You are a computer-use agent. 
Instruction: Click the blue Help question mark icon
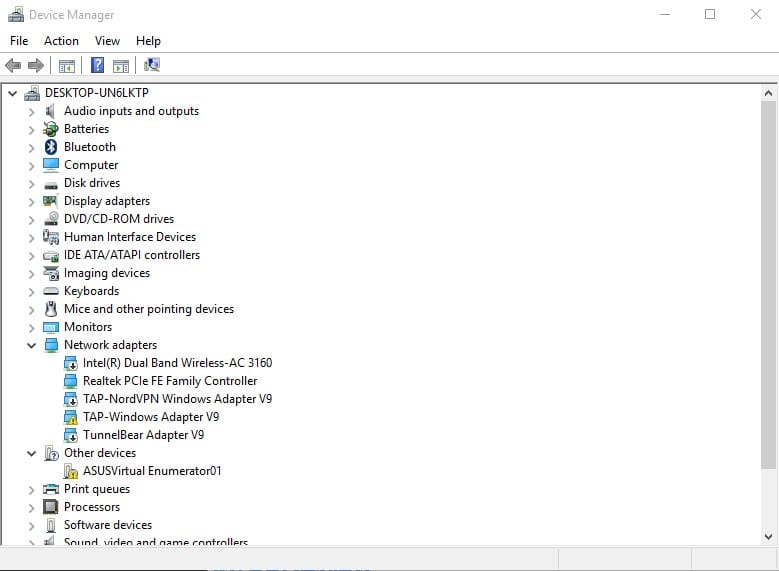tap(97, 66)
